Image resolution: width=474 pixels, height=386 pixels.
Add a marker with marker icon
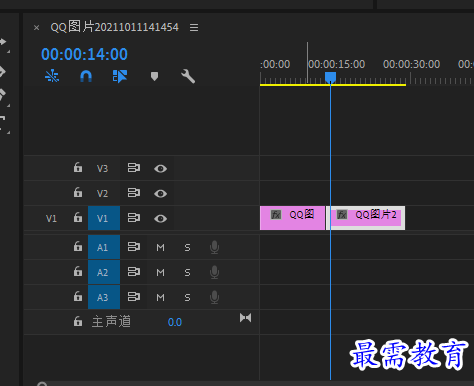click(x=154, y=76)
